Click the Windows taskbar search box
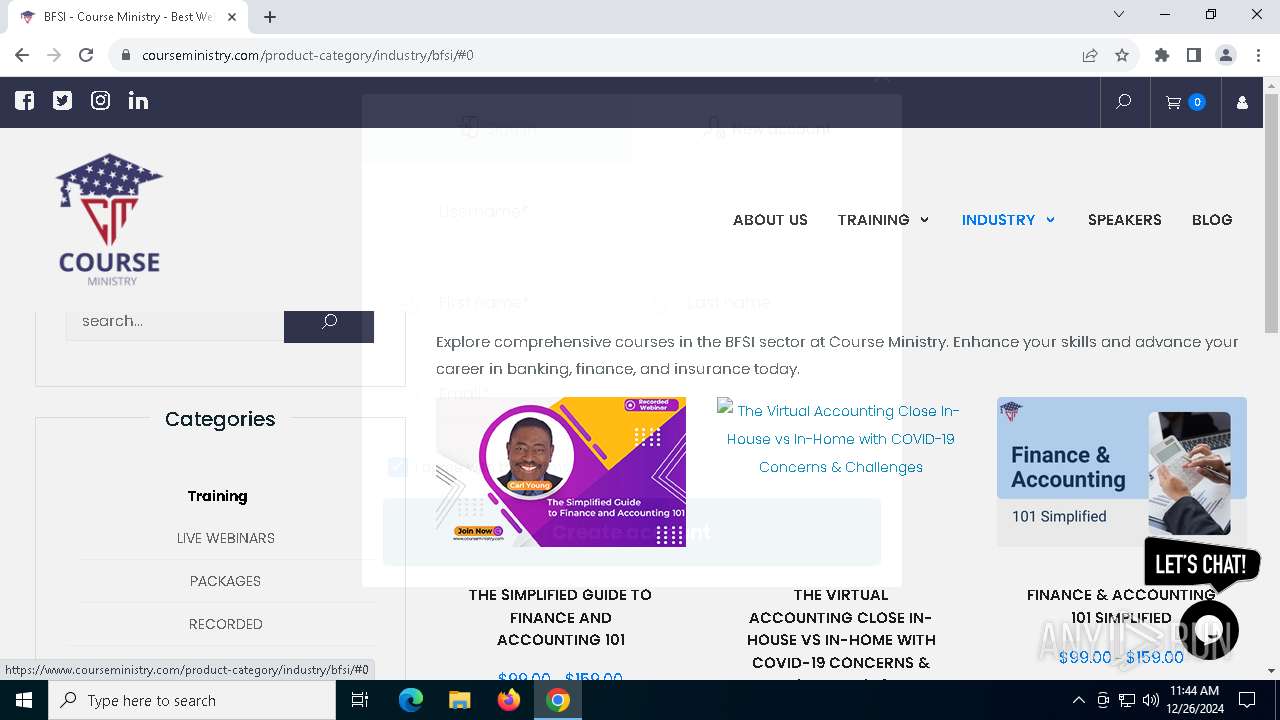1280x720 pixels. pyautogui.click(x=192, y=700)
